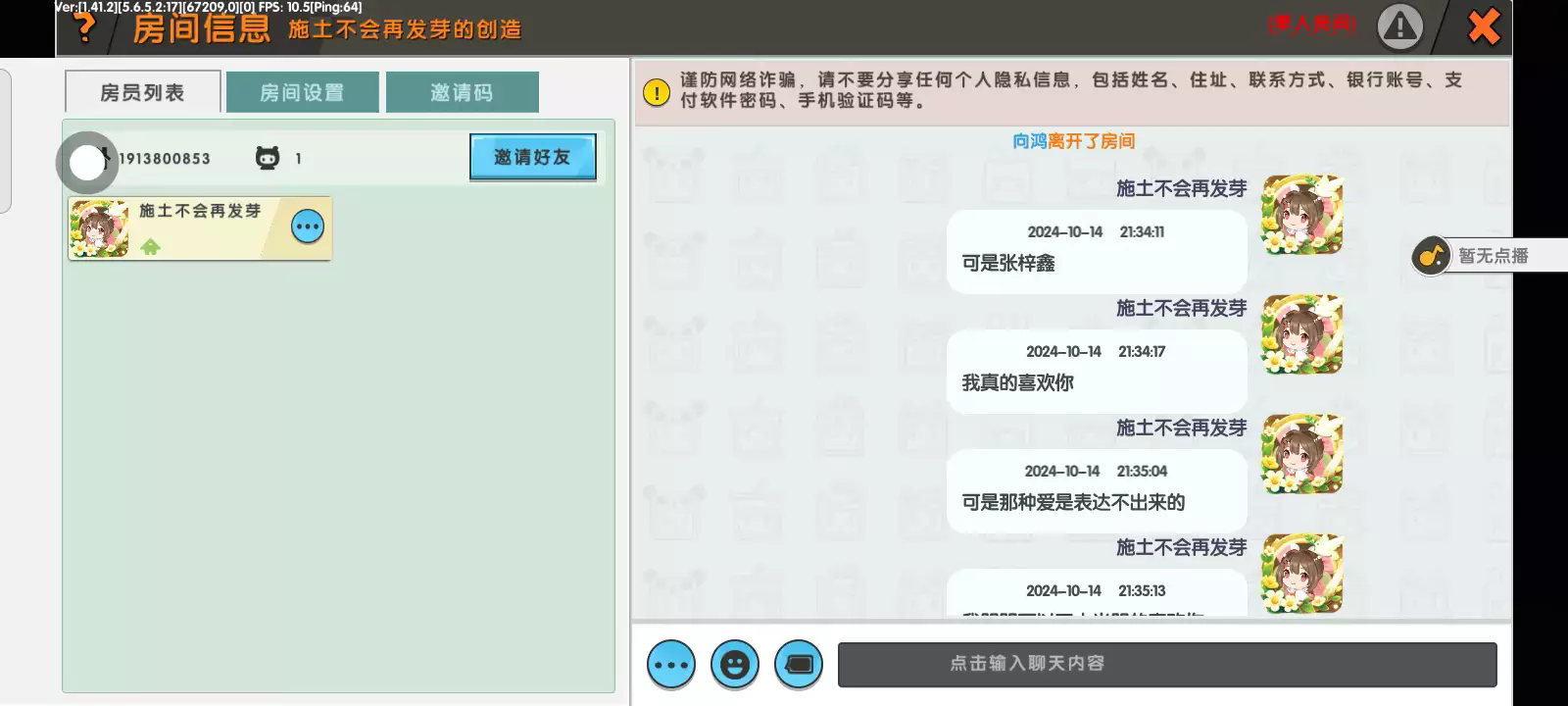Tap the yellow exclamation notice icon
This screenshot has width=1568, height=706.
[x=656, y=92]
